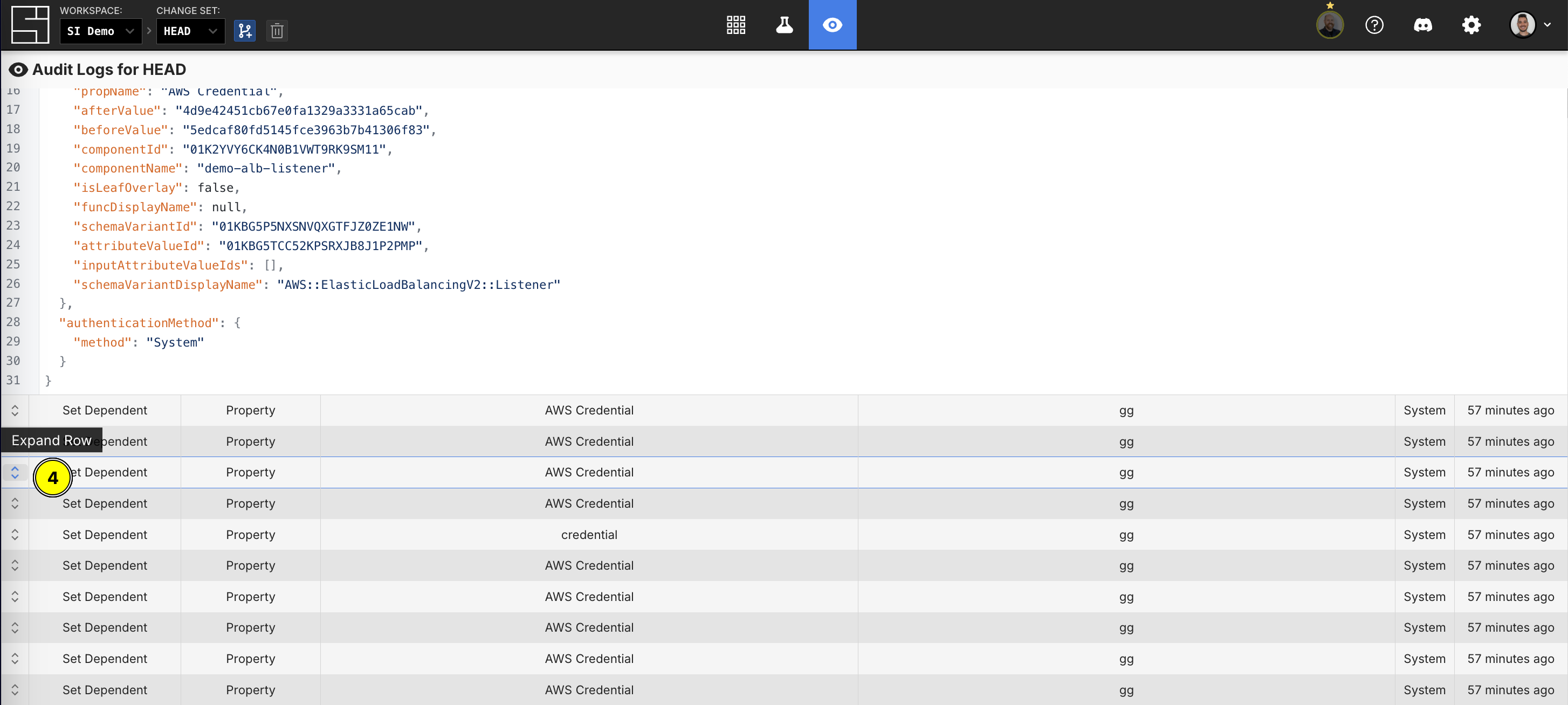Screen dimensions: 1568x705
Task: Open the Discord community icon
Action: tap(1422, 25)
